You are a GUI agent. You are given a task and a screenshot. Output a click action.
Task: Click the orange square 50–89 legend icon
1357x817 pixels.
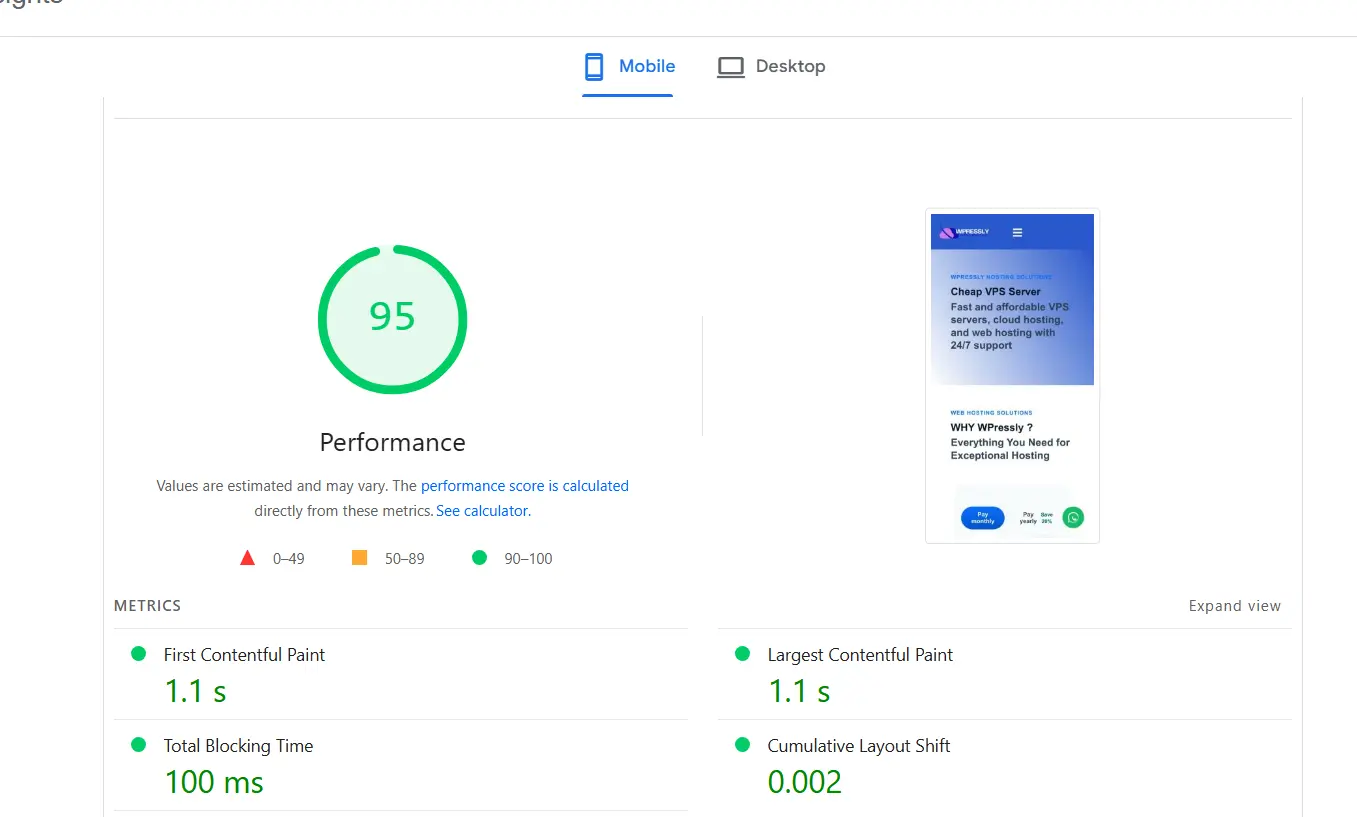pos(359,558)
